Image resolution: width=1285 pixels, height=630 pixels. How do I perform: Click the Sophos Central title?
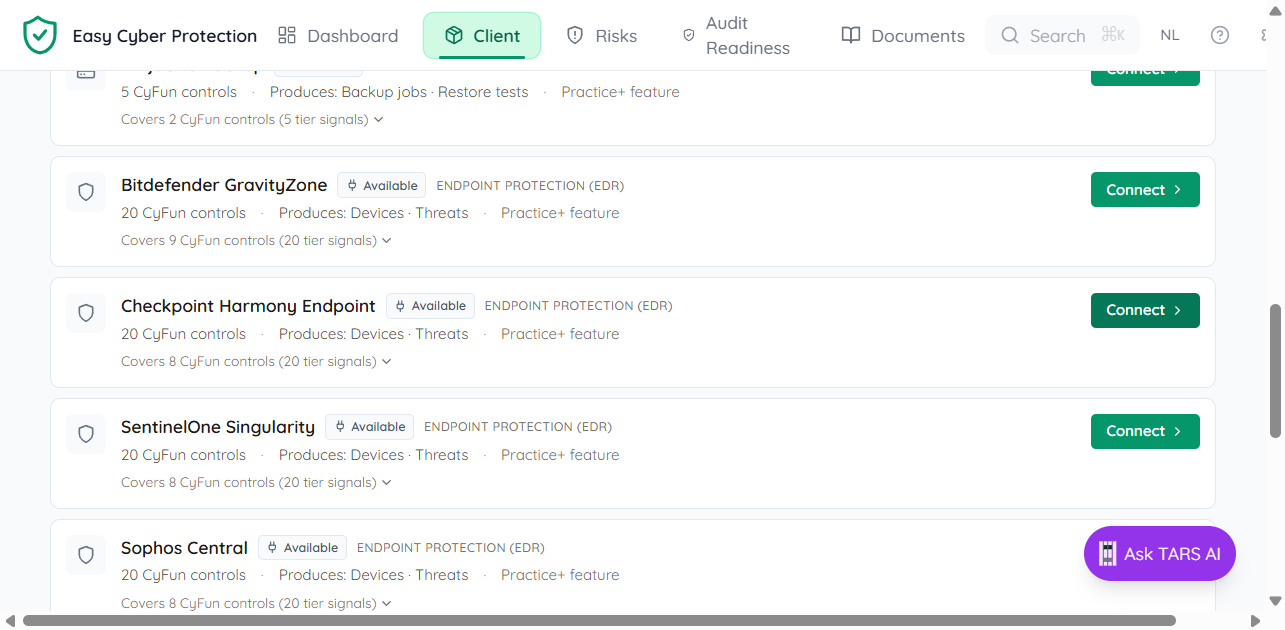pyautogui.click(x=184, y=549)
